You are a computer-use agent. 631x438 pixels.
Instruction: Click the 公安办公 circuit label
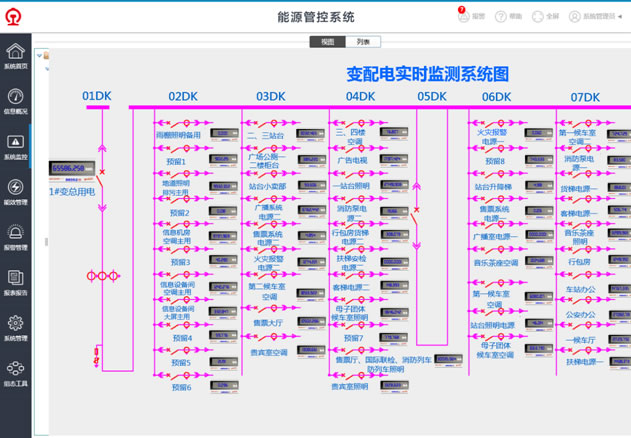[580, 314]
